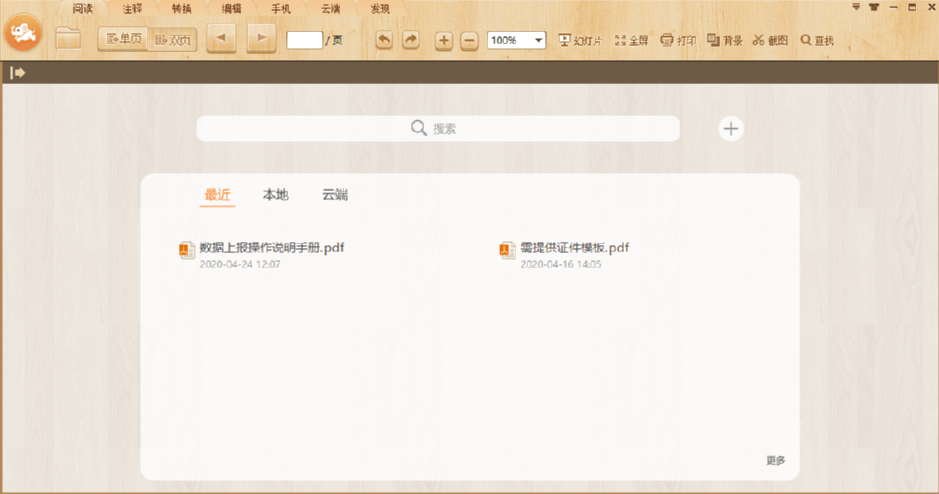The height and width of the screenshot is (494, 939).
Task: Open the skin shirt icon in title bar
Action: [874, 7]
